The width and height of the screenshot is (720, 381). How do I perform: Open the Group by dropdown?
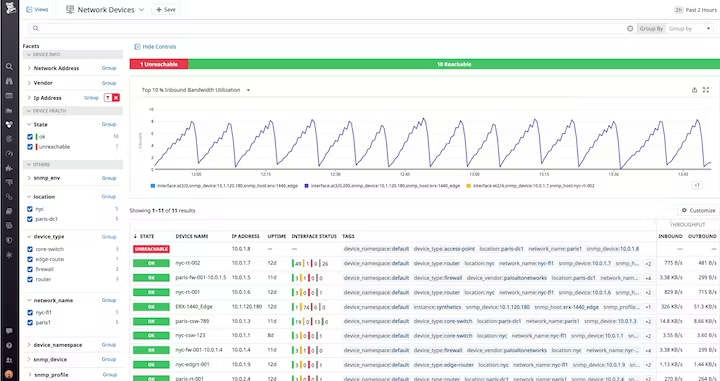coord(689,28)
